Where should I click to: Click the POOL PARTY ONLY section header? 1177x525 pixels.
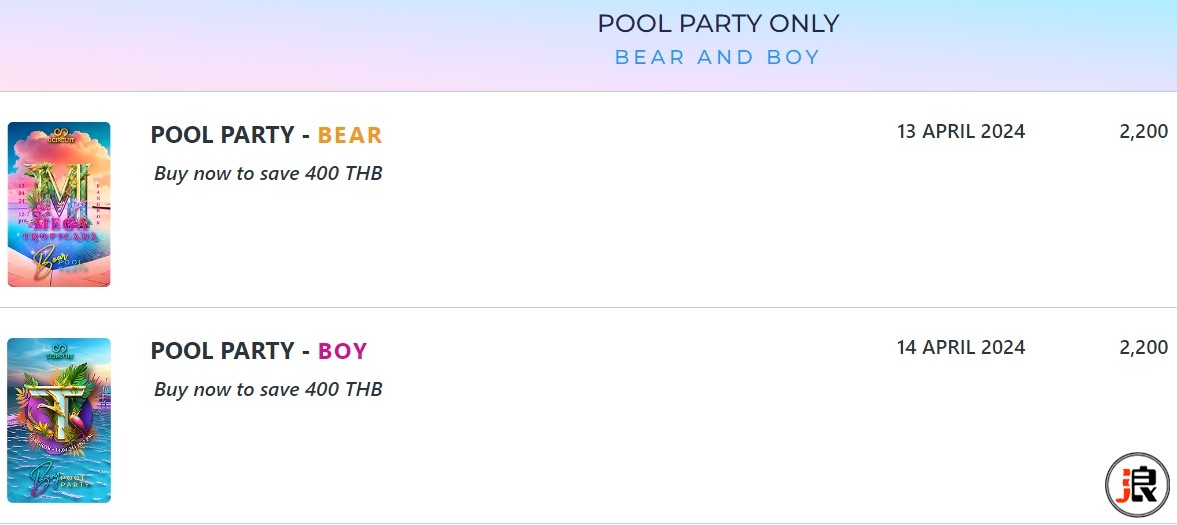(718, 23)
